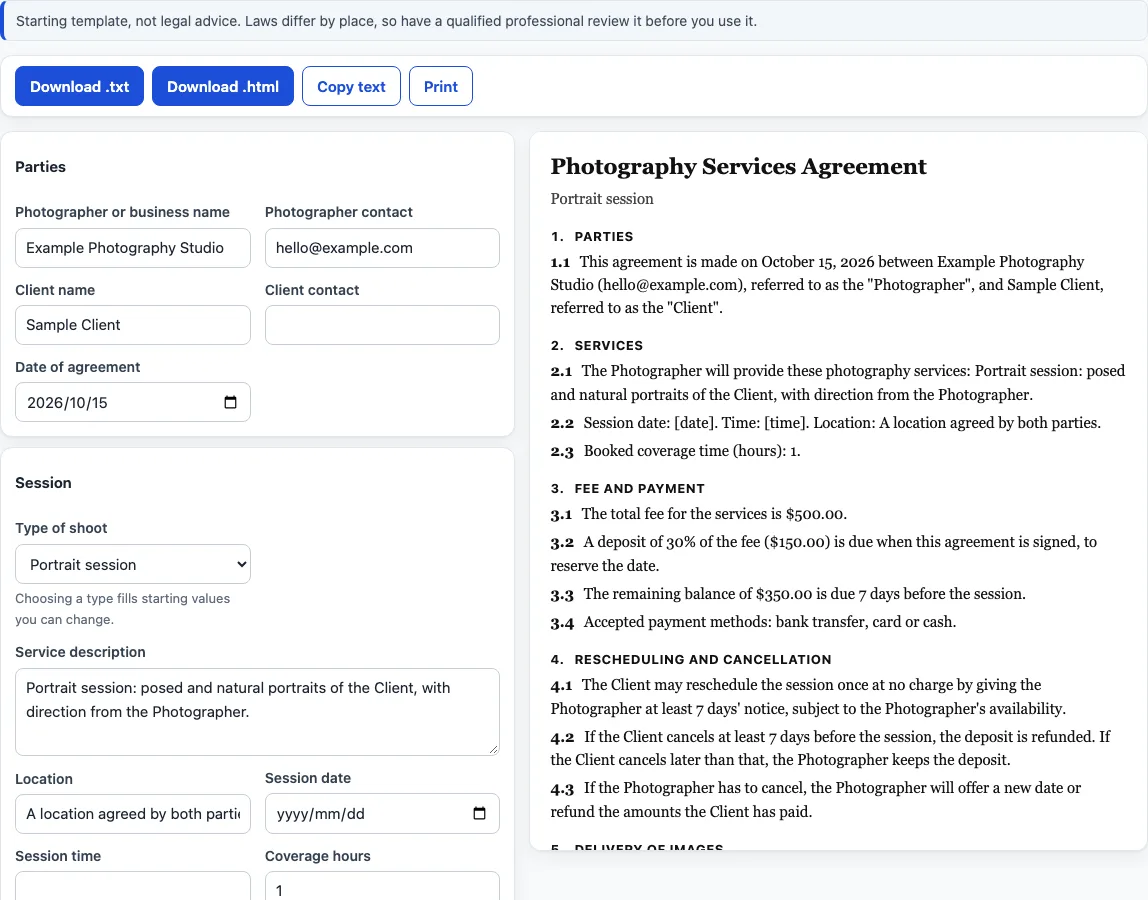This screenshot has height=900, width=1148.
Task: Expand the Type of shoot dropdown
Action: click(133, 564)
